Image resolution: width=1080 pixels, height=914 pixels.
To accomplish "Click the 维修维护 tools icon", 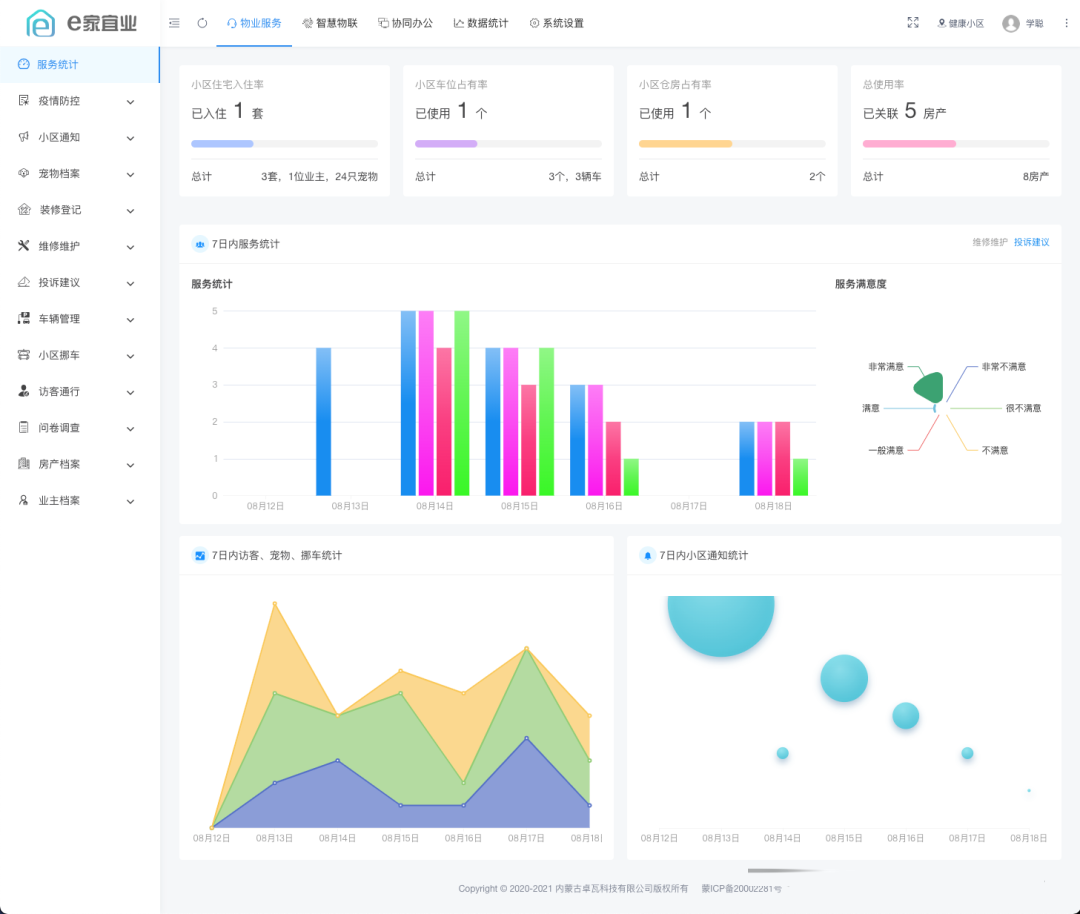I will pos(23,246).
